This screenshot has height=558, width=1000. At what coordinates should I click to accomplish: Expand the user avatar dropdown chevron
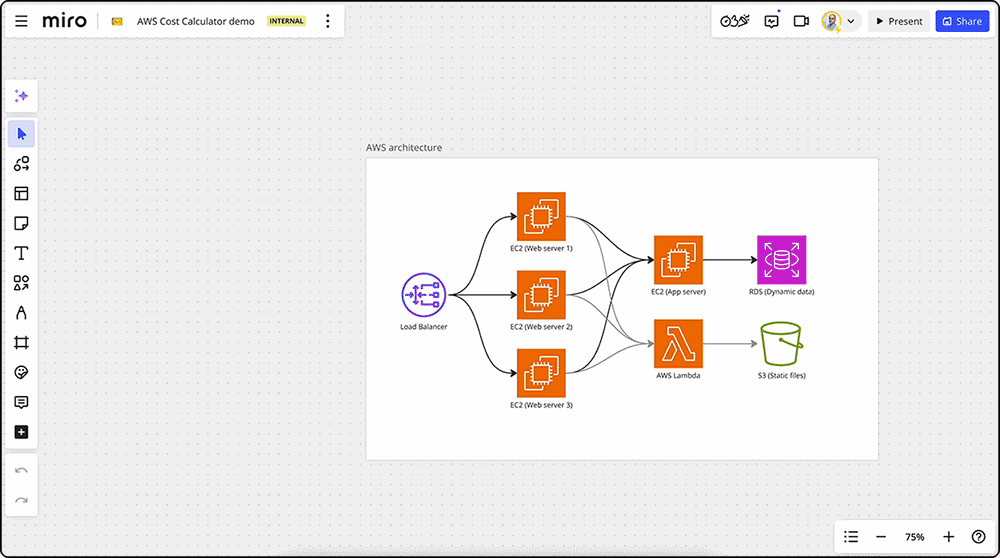coord(851,21)
